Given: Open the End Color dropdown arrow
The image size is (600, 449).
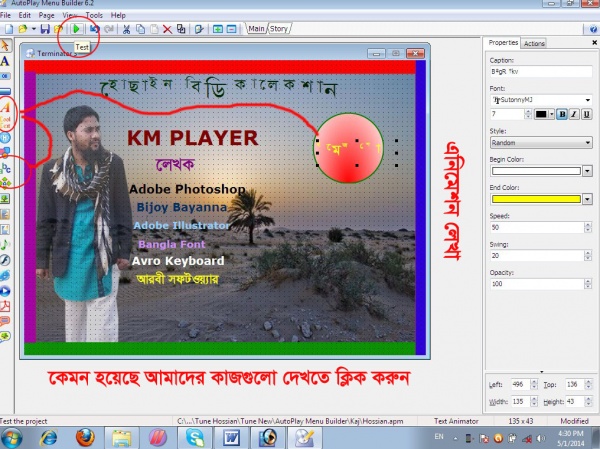Looking at the screenshot, I should tap(588, 199).
